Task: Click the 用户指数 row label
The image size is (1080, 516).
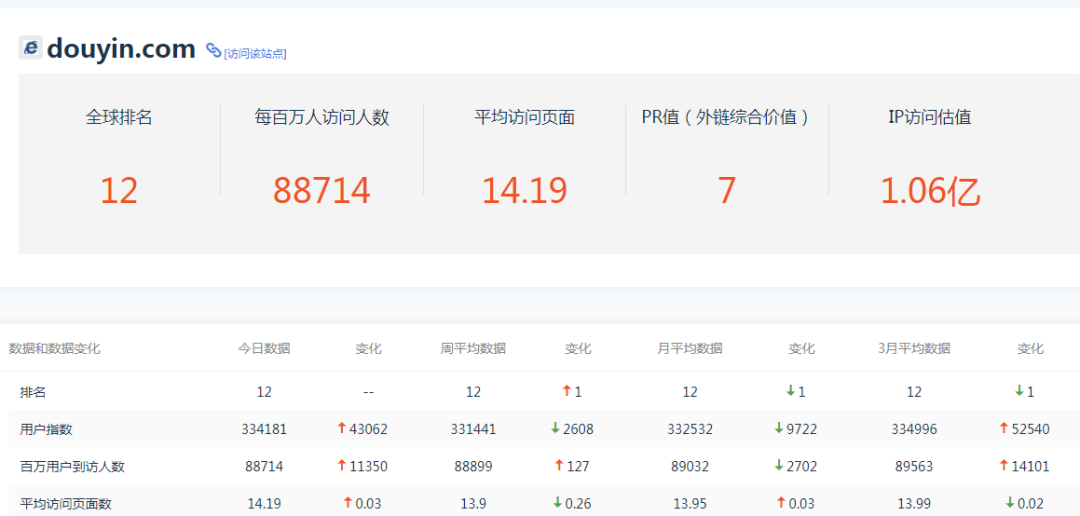Action: (x=46, y=429)
